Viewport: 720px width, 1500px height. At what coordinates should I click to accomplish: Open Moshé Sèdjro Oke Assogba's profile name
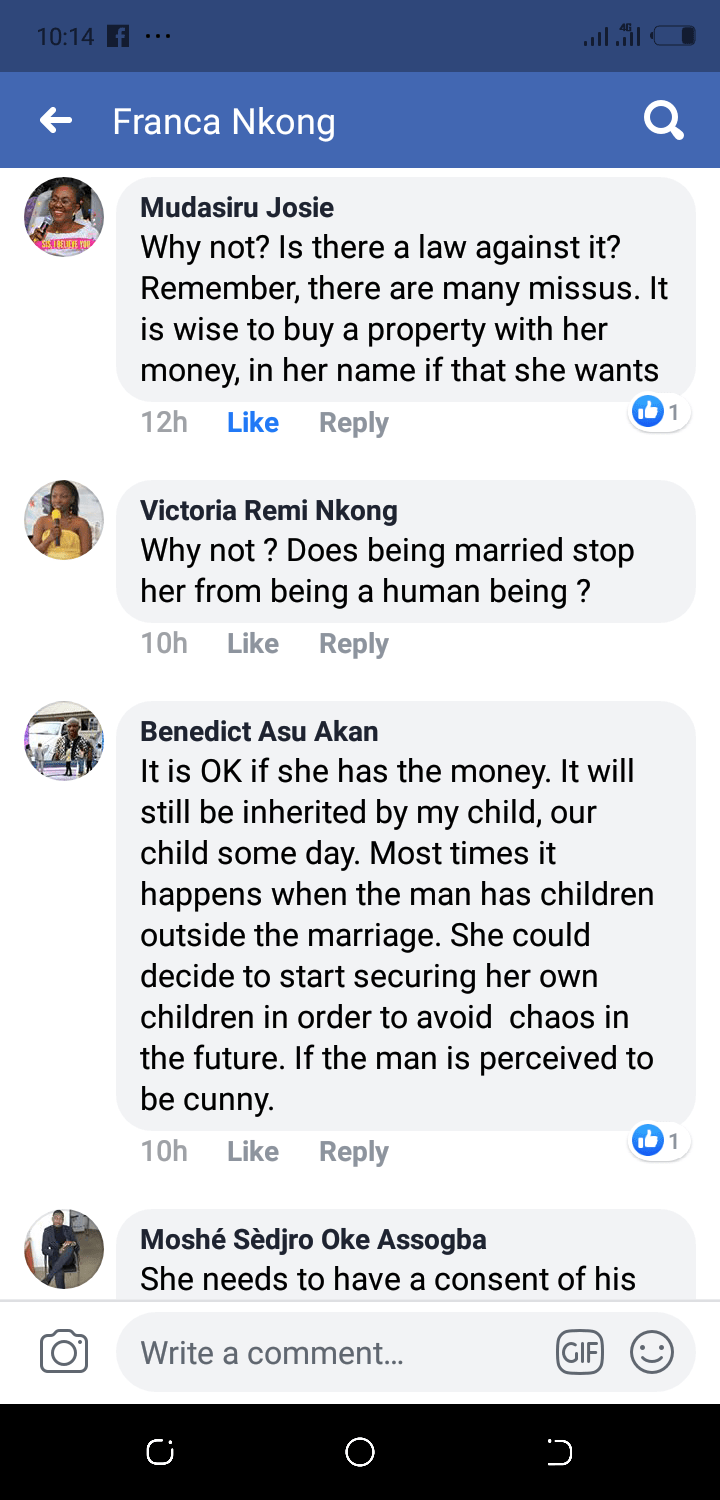click(x=313, y=1239)
